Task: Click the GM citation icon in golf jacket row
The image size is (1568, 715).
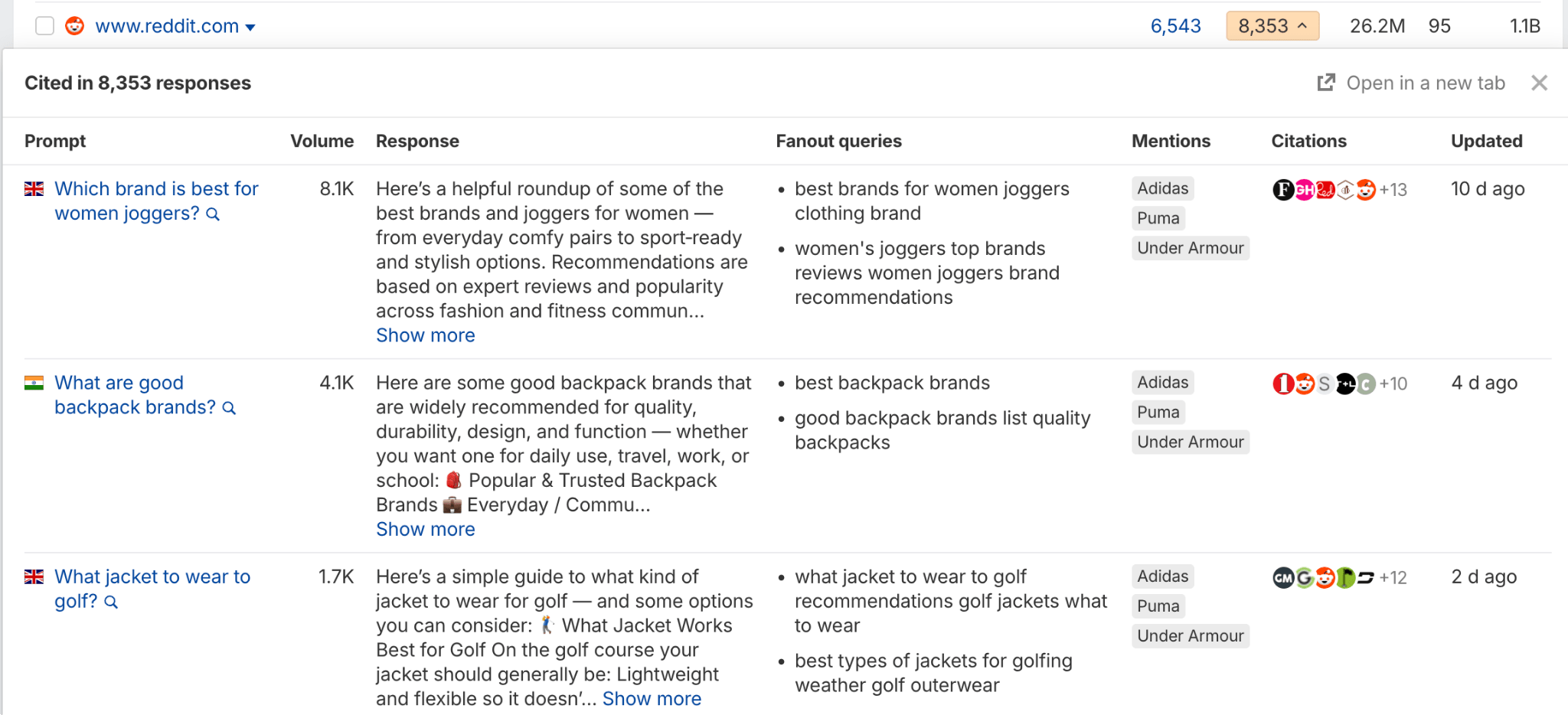Action: tap(1283, 578)
